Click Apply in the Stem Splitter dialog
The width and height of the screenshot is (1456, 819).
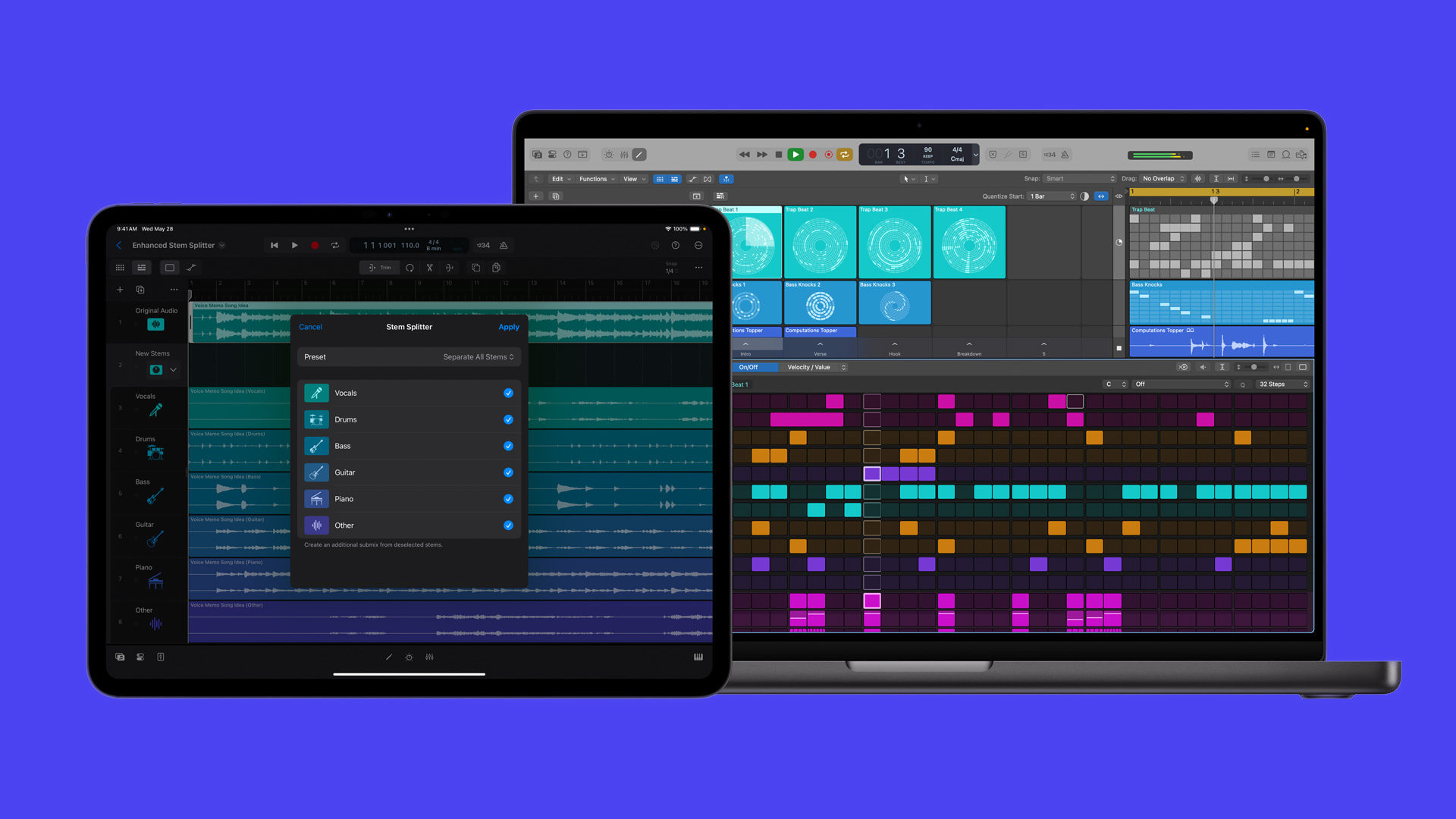tap(508, 327)
